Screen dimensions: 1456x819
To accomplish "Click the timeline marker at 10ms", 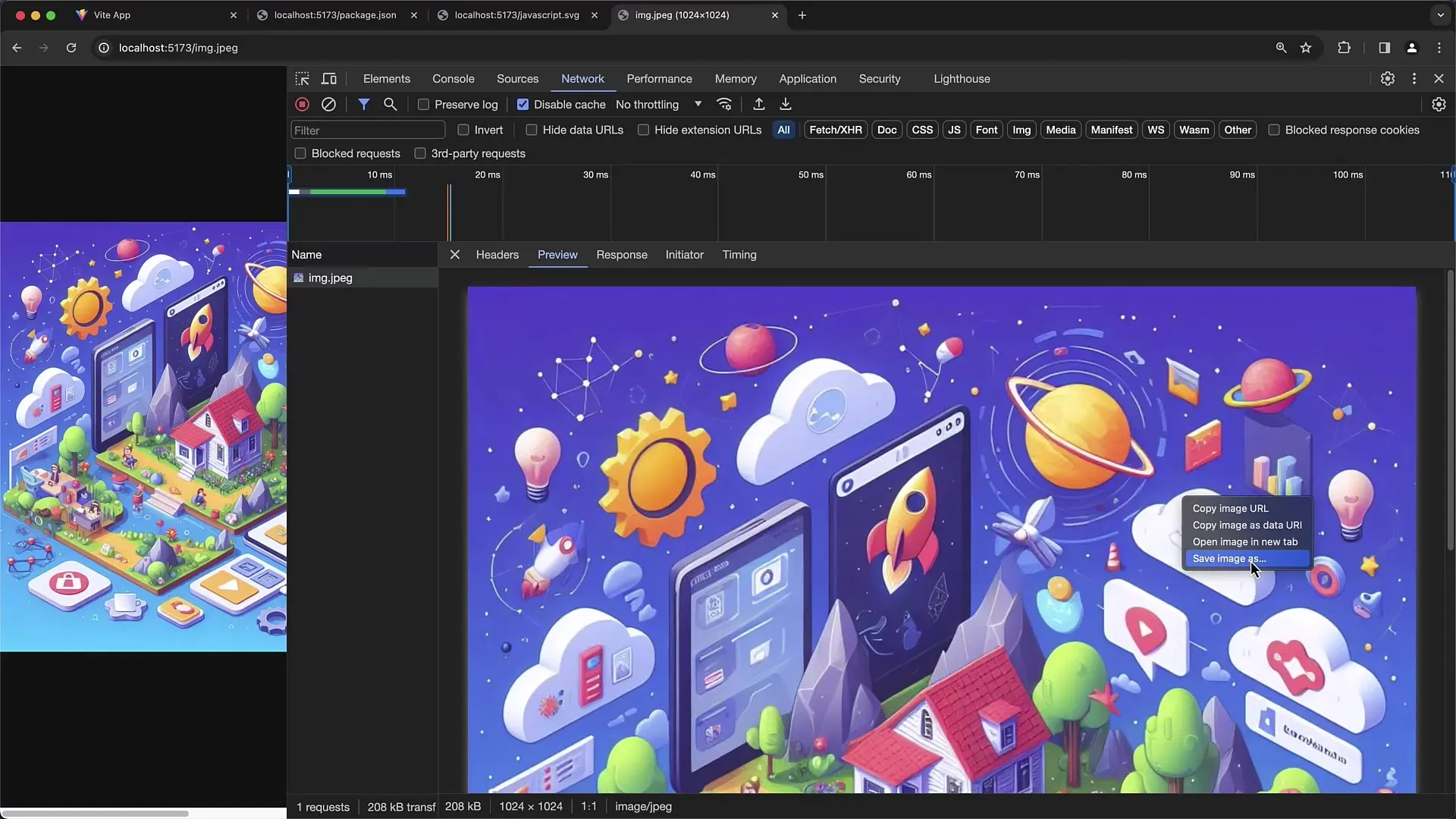I will tap(380, 175).
